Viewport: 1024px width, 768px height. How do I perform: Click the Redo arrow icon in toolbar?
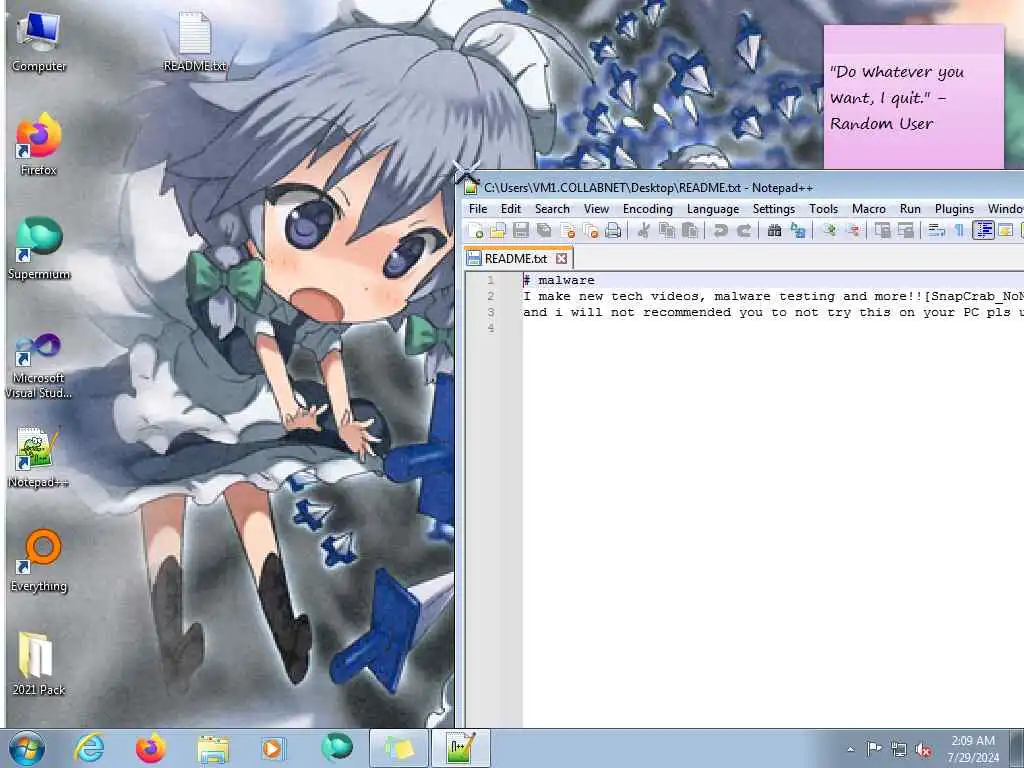point(743,230)
